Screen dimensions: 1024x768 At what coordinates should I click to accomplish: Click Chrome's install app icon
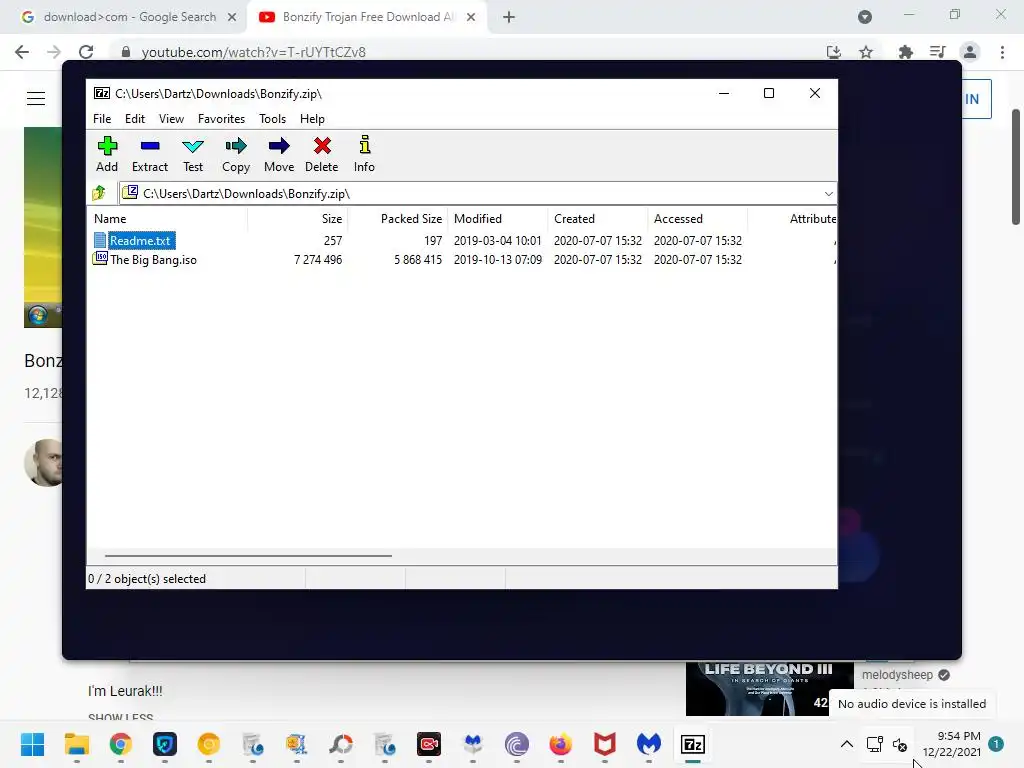point(834,52)
